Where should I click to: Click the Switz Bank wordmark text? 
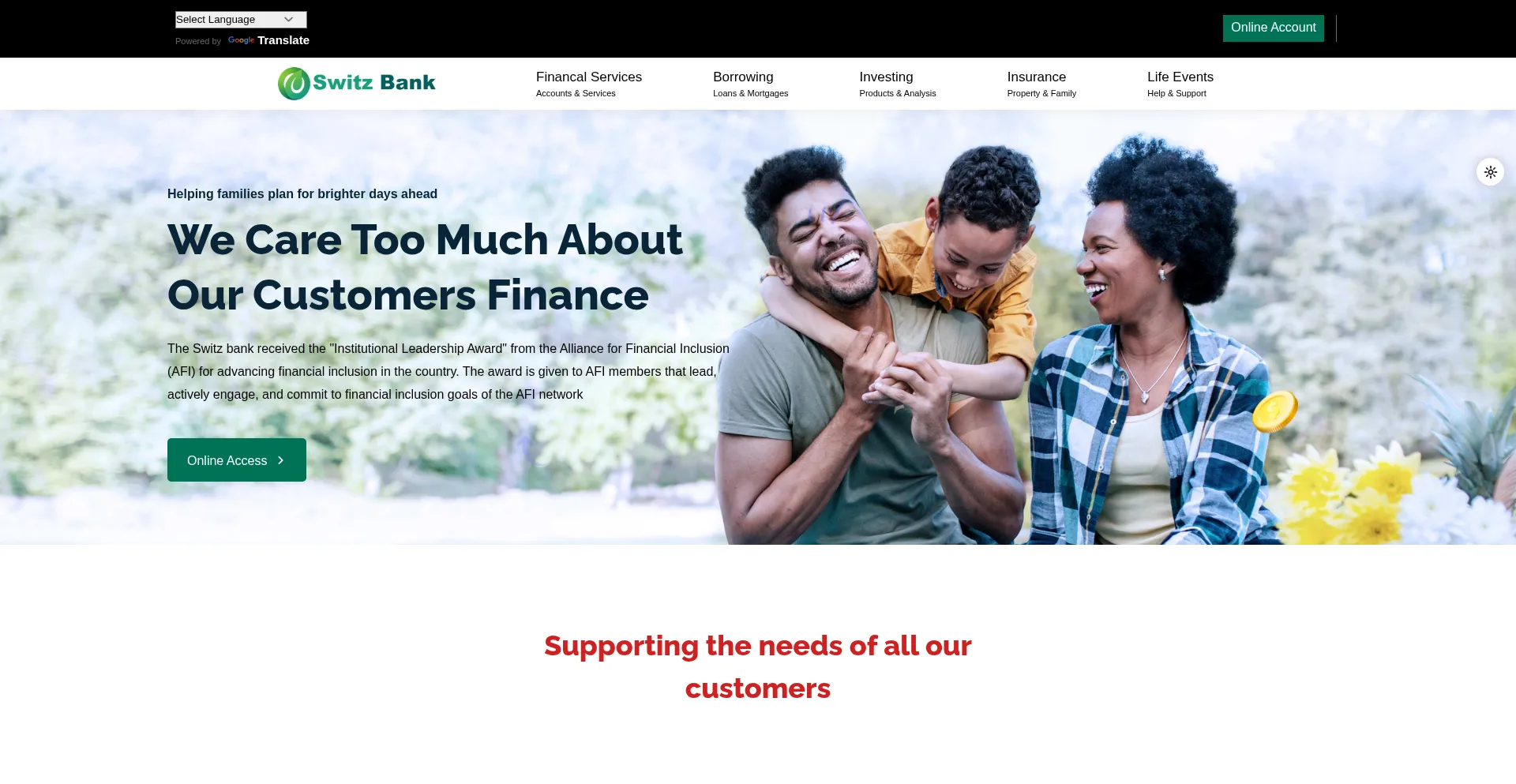(x=374, y=83)
